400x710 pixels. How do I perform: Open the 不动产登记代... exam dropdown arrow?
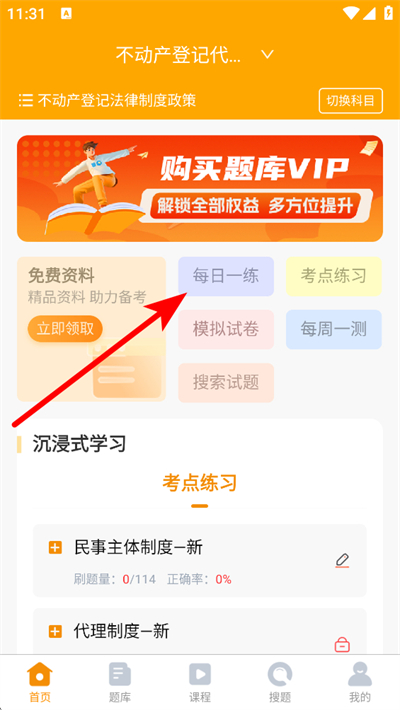tap(267, 55)
